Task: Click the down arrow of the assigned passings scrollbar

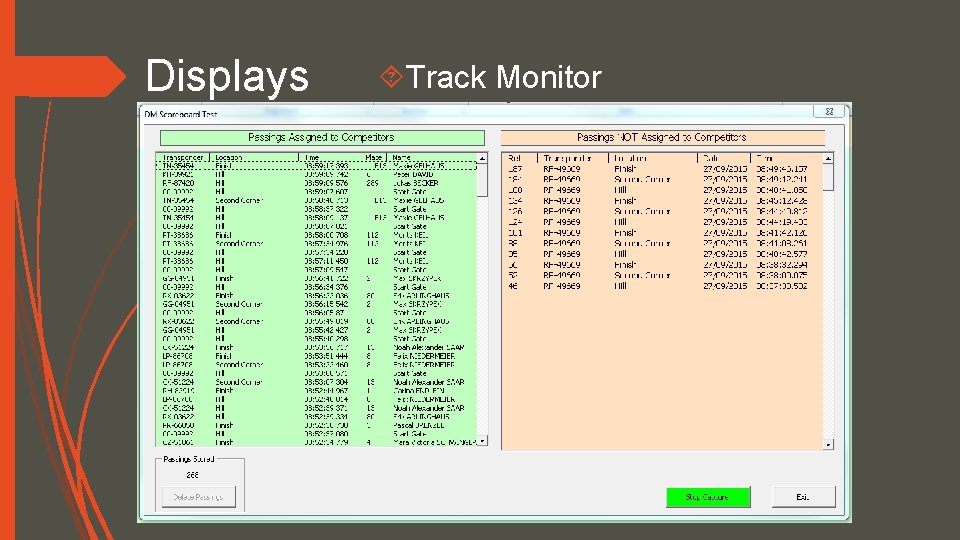Action: 482,441
